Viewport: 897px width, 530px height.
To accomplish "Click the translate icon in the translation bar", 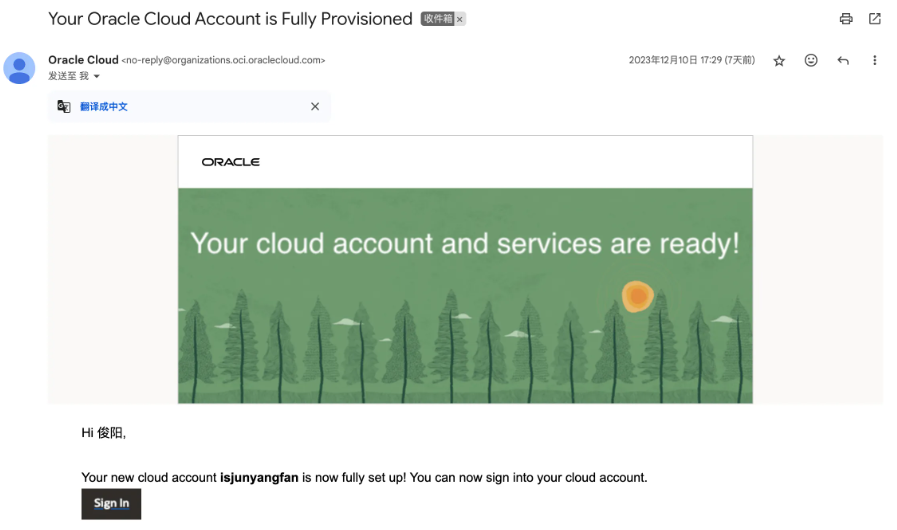I will pyautogui.click(x=64, y=107).
